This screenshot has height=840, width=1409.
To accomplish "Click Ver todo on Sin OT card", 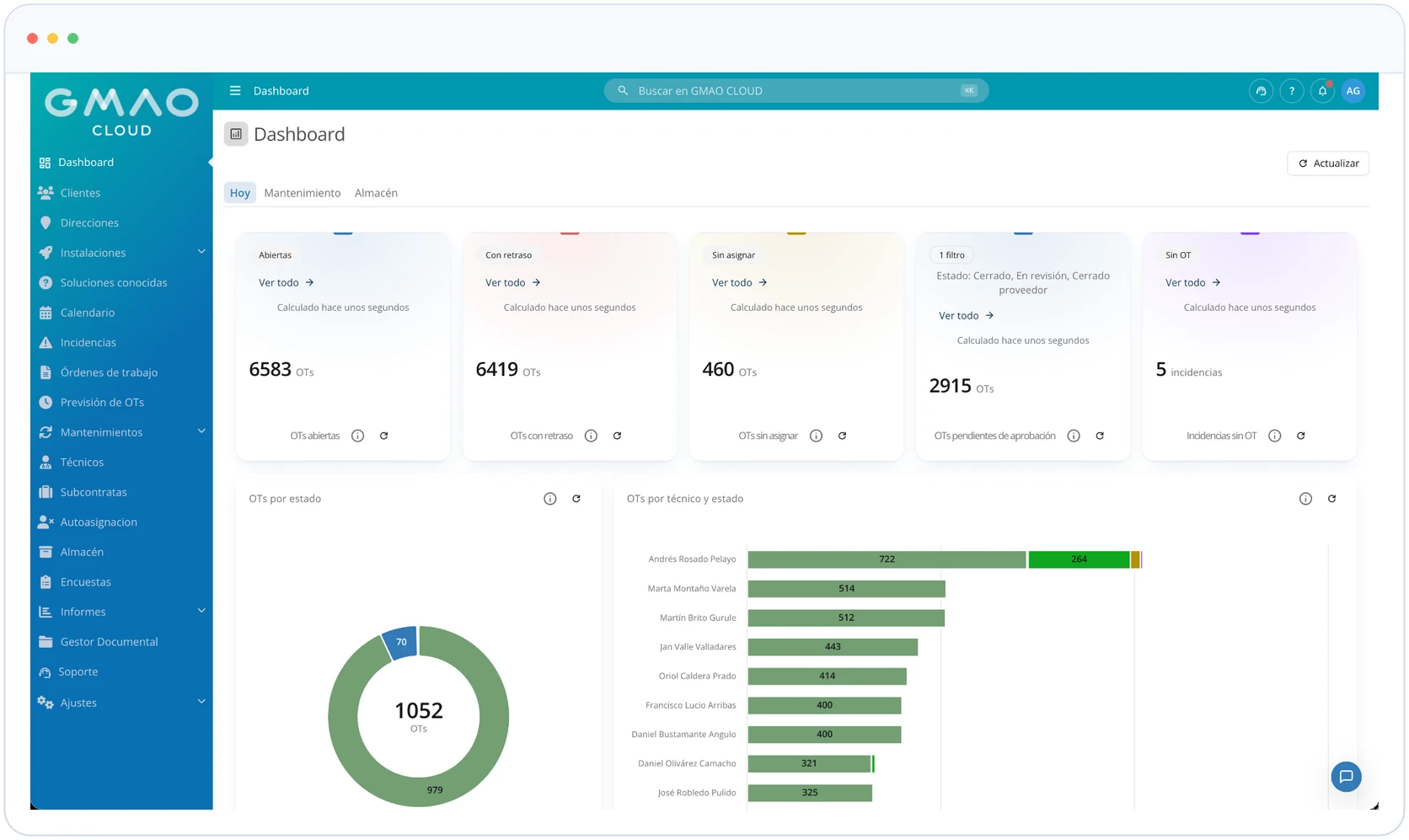I will click(x=1193, y=283).
